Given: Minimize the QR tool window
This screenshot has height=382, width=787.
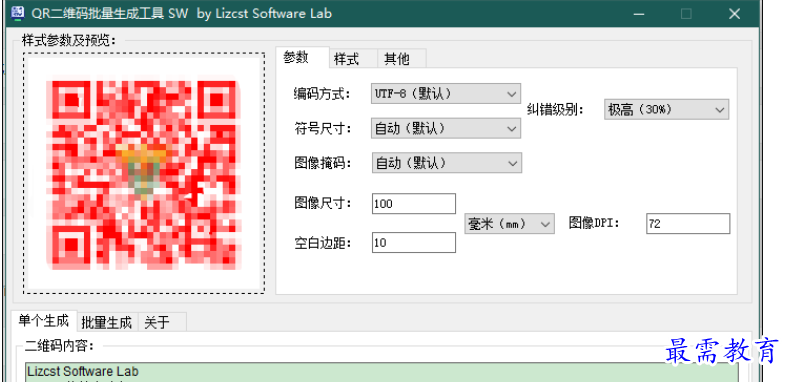Looking at the screenshot, I should click(x=638, y=14).
